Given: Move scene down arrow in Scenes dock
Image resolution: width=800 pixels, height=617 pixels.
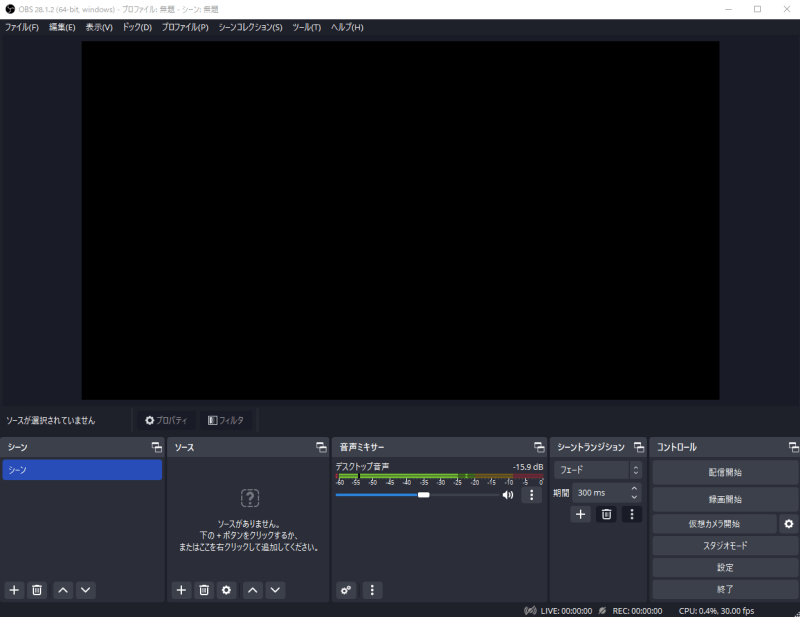Looking at the screenshot, I should coord(86,590).
